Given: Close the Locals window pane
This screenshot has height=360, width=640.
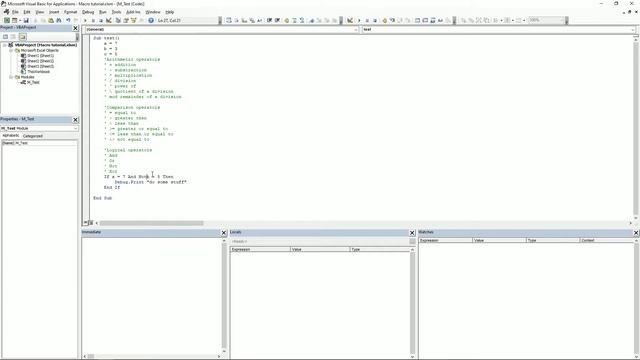Looking at the screenshot, I should click(412, 233).
